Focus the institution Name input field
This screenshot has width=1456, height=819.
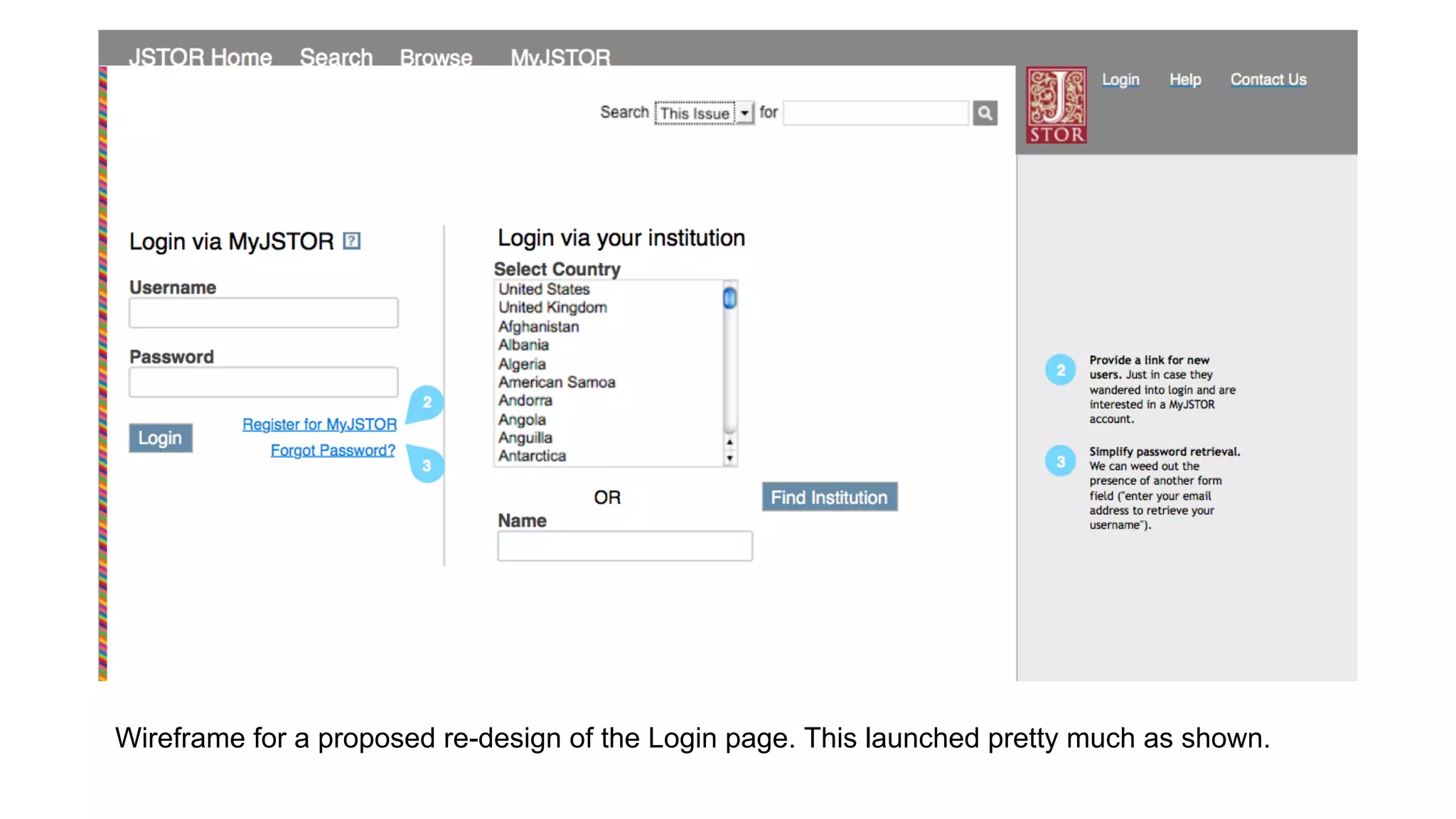625,546
